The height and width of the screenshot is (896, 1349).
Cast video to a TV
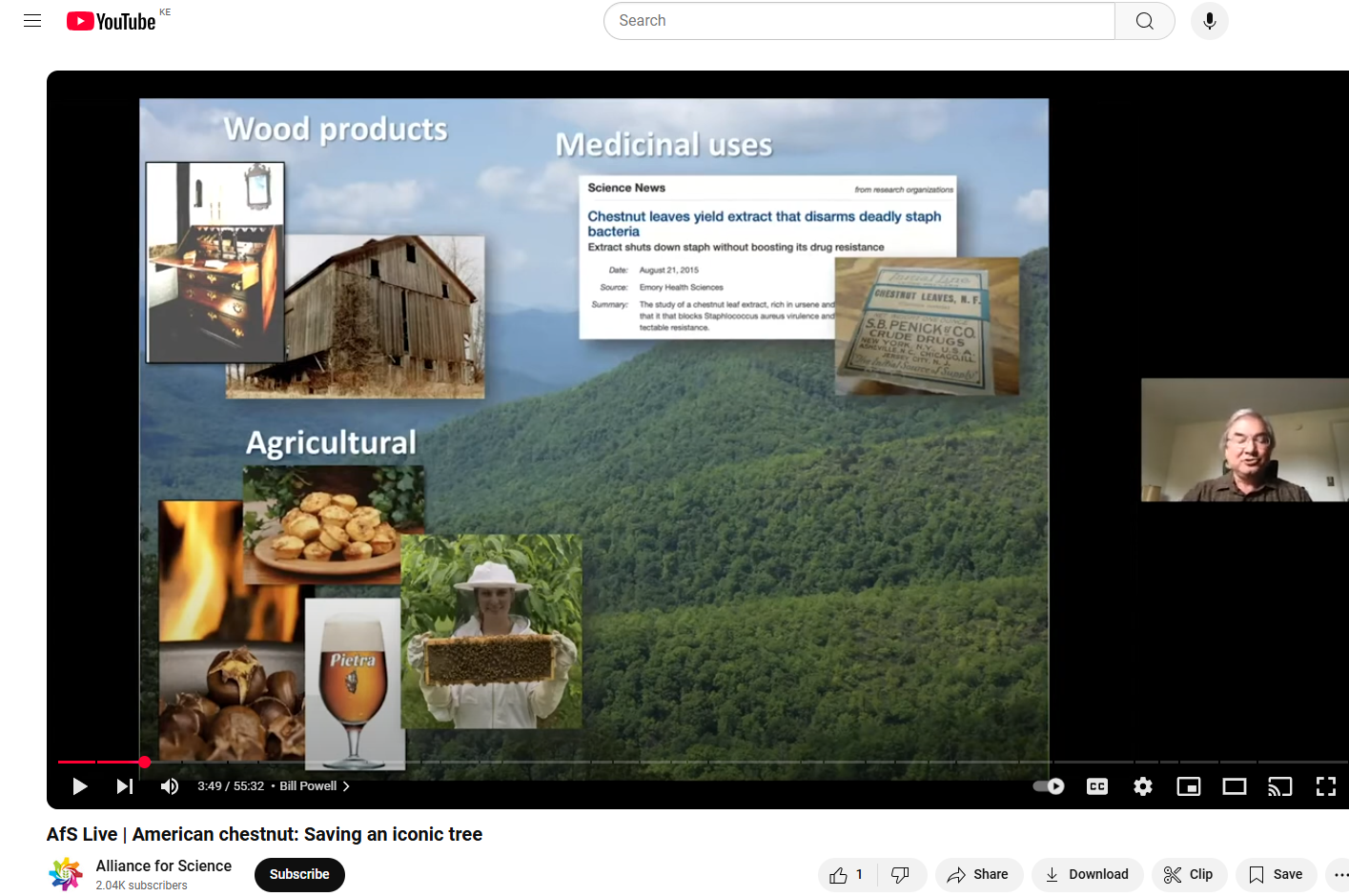[x=1280, y=786]
